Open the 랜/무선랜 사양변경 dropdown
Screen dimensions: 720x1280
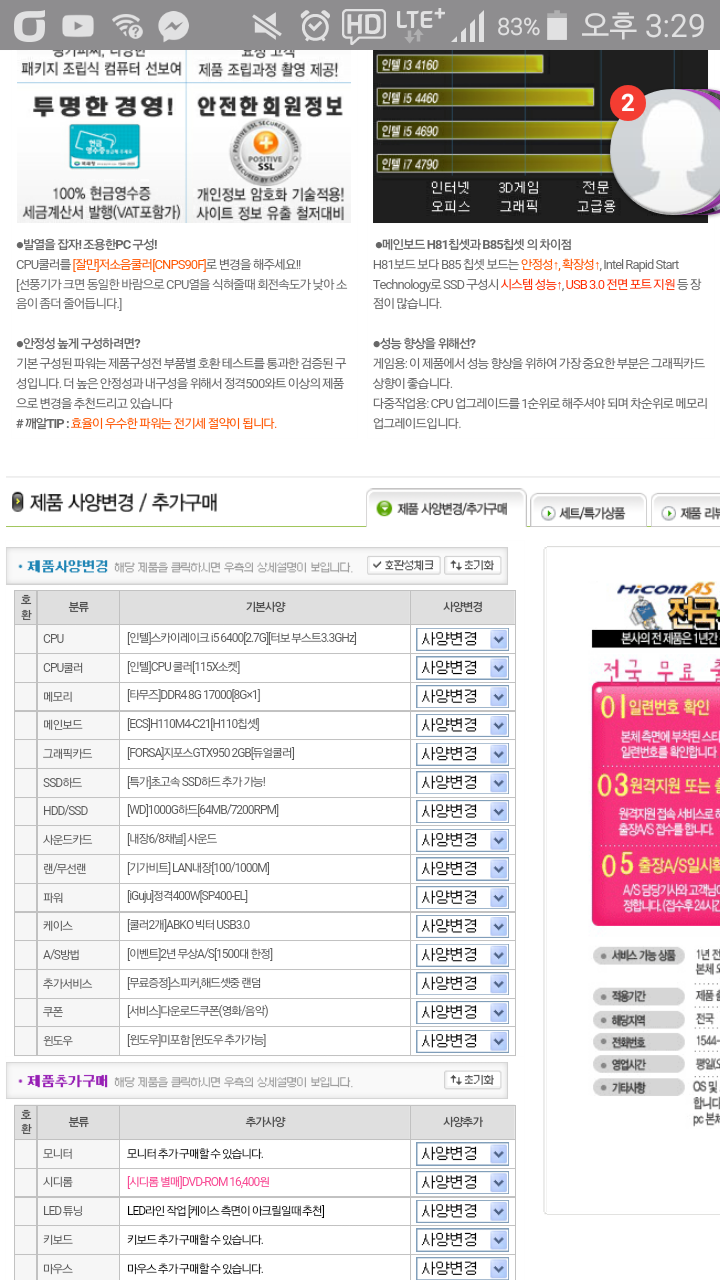click(462, 869)
